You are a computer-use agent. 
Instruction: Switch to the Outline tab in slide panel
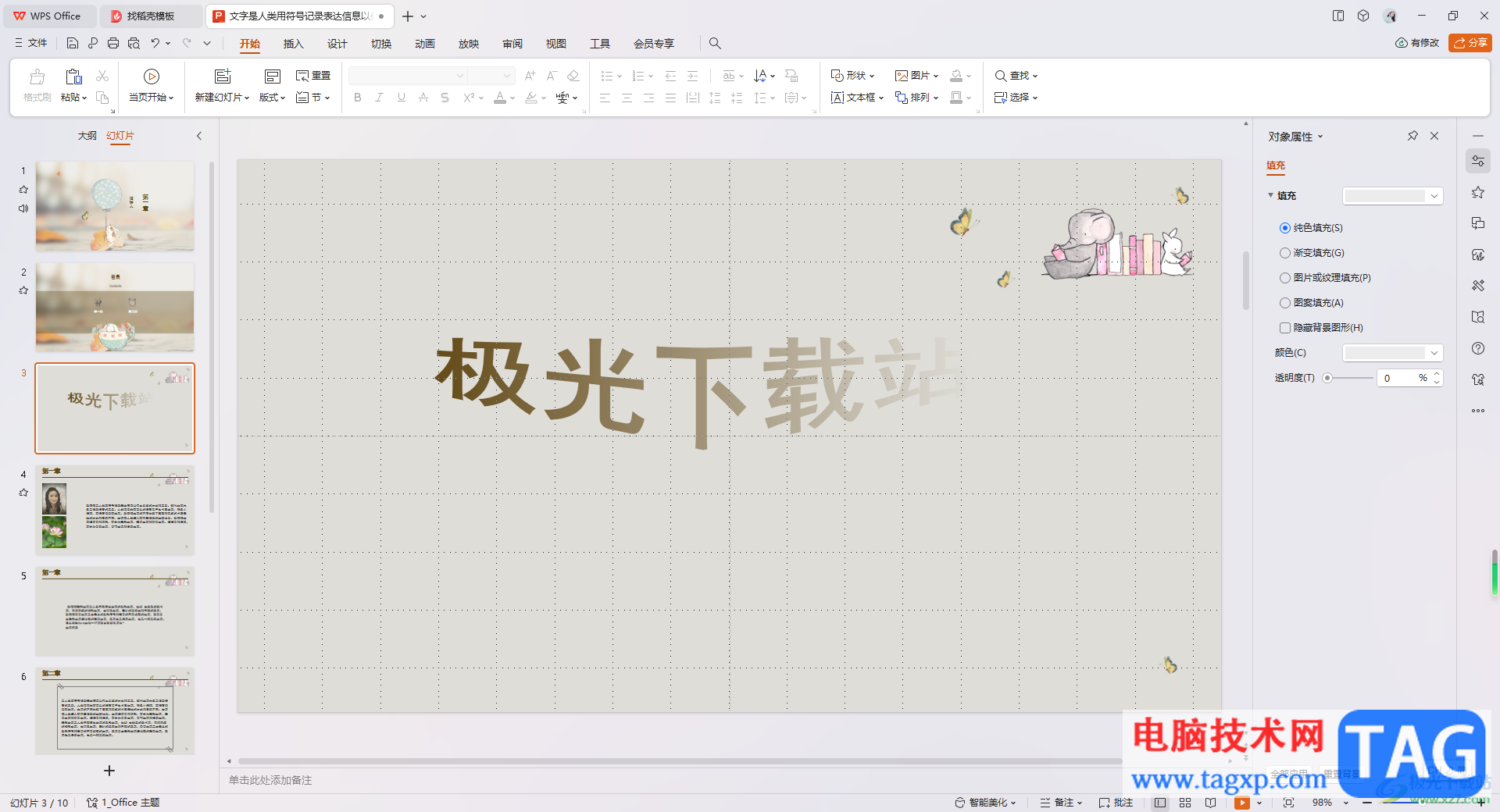(87, 136)
